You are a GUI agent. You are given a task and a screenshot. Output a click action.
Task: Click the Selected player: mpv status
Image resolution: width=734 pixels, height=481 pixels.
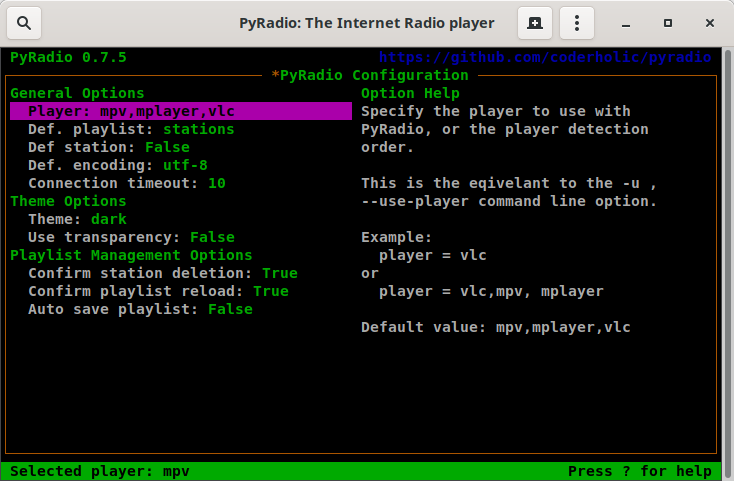coord(100,471)
